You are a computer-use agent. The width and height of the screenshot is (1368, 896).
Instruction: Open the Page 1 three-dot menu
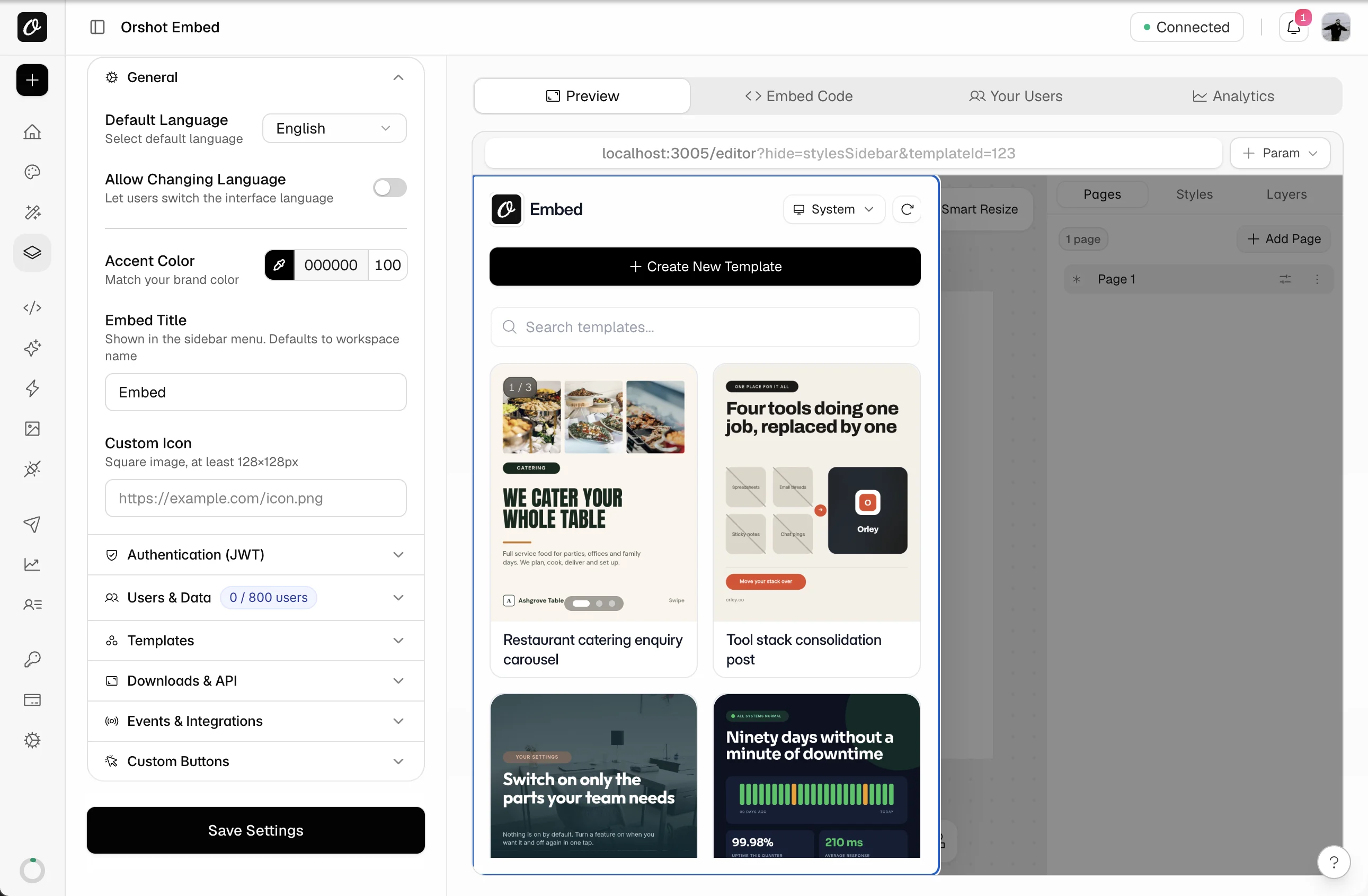point(1317,279)
